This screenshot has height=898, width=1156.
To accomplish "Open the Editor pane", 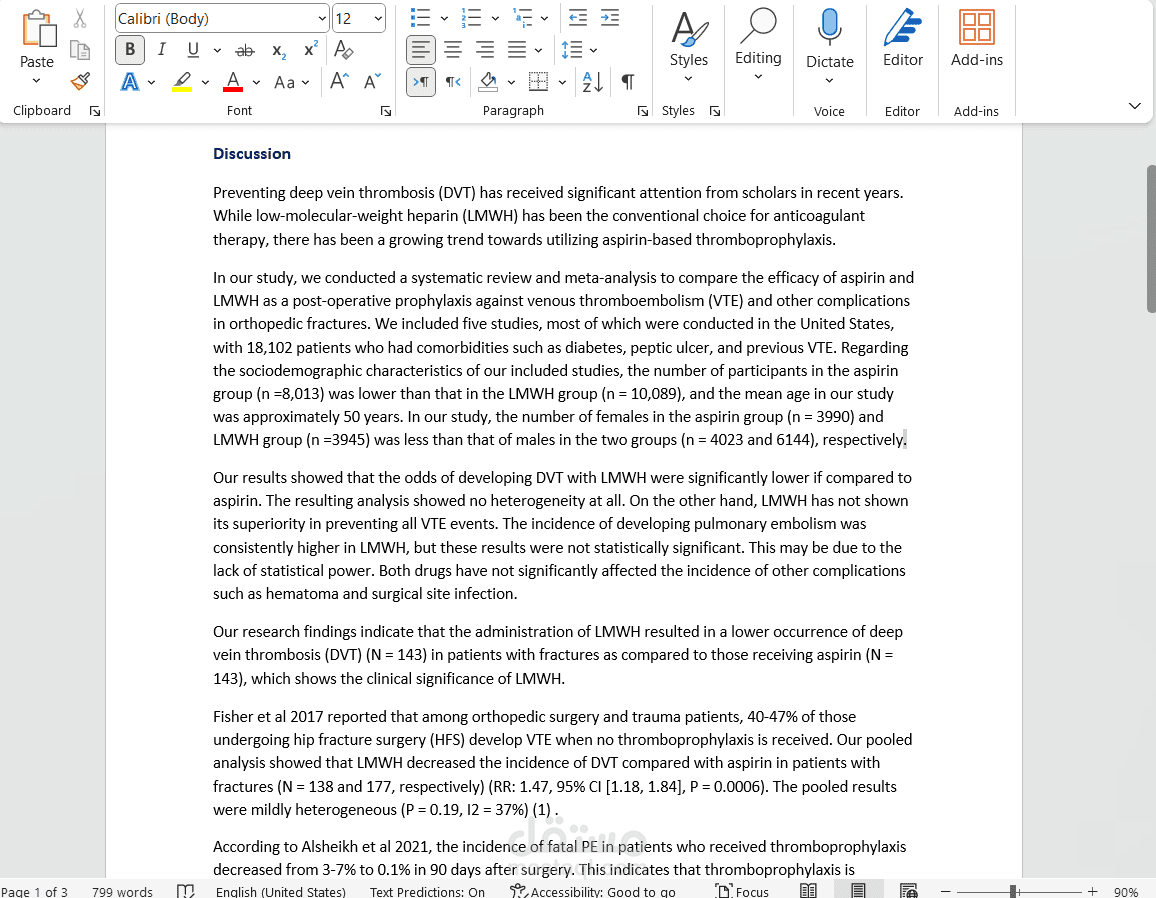I will click(903, 38).
